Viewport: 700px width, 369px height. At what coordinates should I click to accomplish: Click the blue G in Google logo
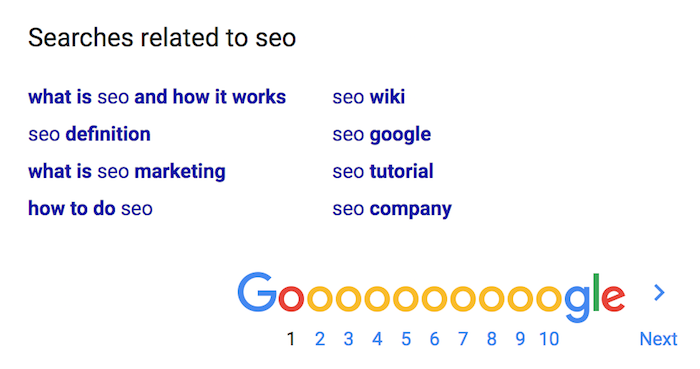(257, 292)
